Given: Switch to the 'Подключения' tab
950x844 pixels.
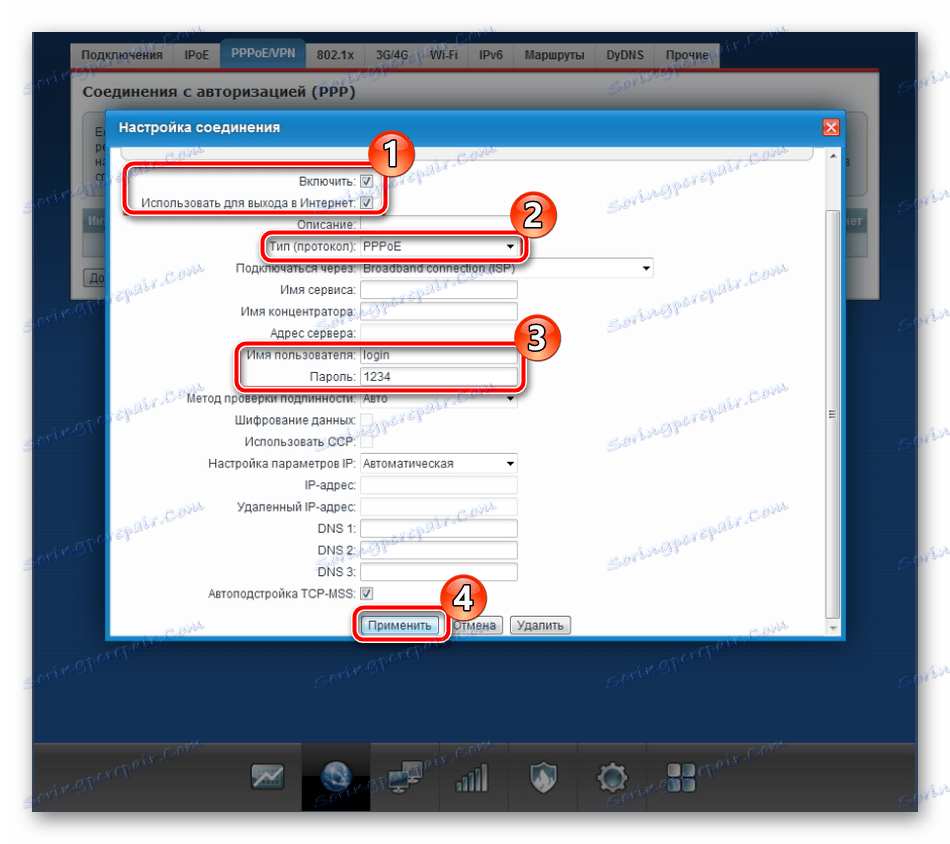Looking at the screenshot, I should (122, 55).
